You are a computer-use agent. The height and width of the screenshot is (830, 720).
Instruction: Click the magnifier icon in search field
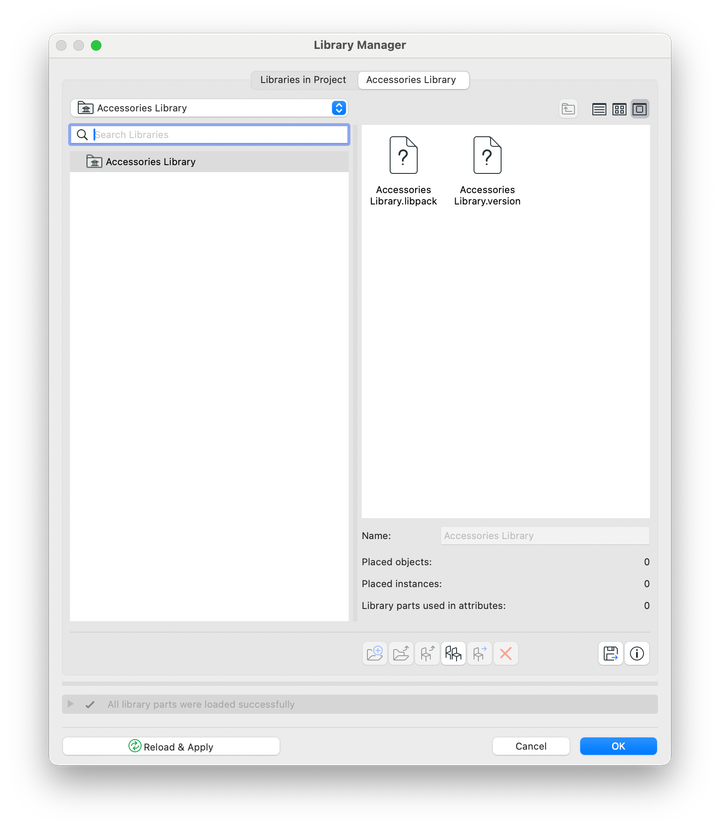(82, 134)
